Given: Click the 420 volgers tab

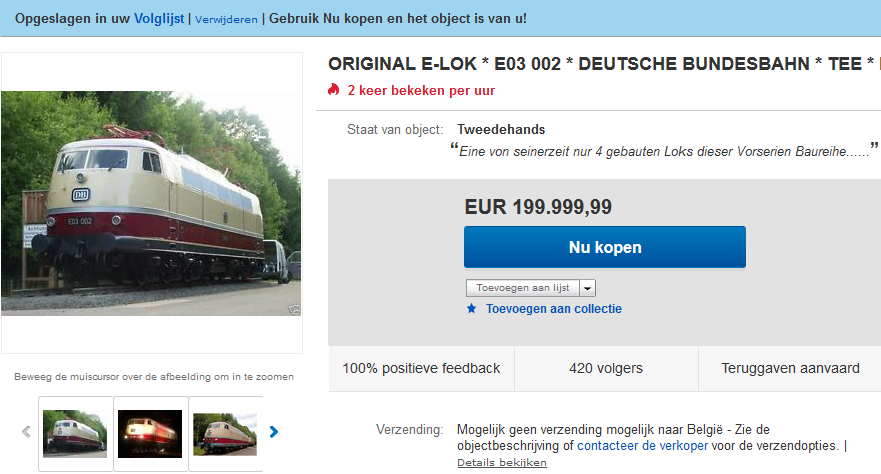Looking at the screenshot, I should (x=606, y=368).
